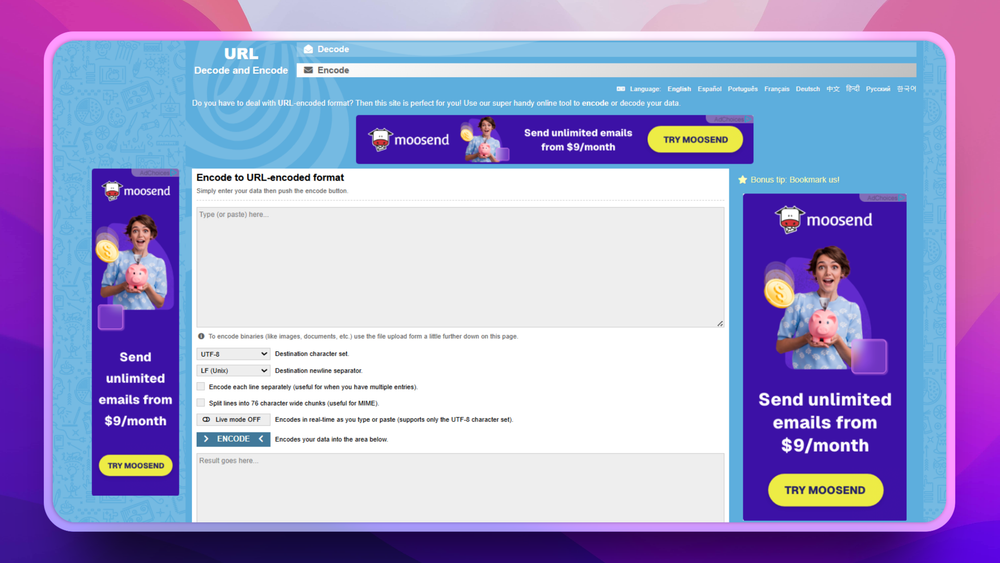Click Destination newline separator label

[319, 370]
